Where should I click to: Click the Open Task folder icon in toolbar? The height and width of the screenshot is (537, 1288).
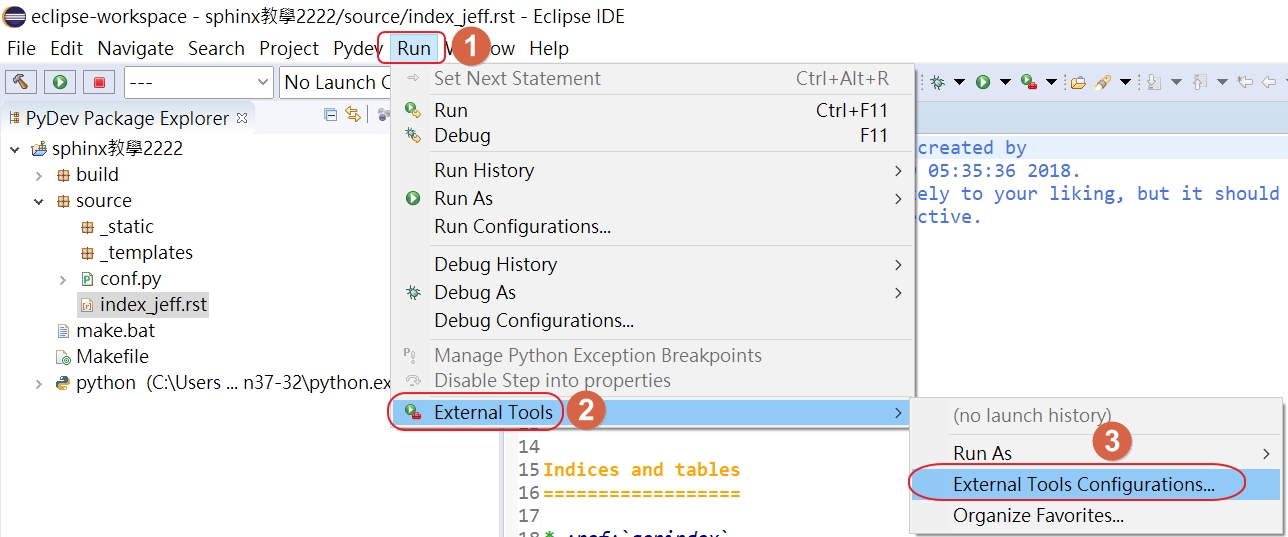click(x=1078, y=82)
